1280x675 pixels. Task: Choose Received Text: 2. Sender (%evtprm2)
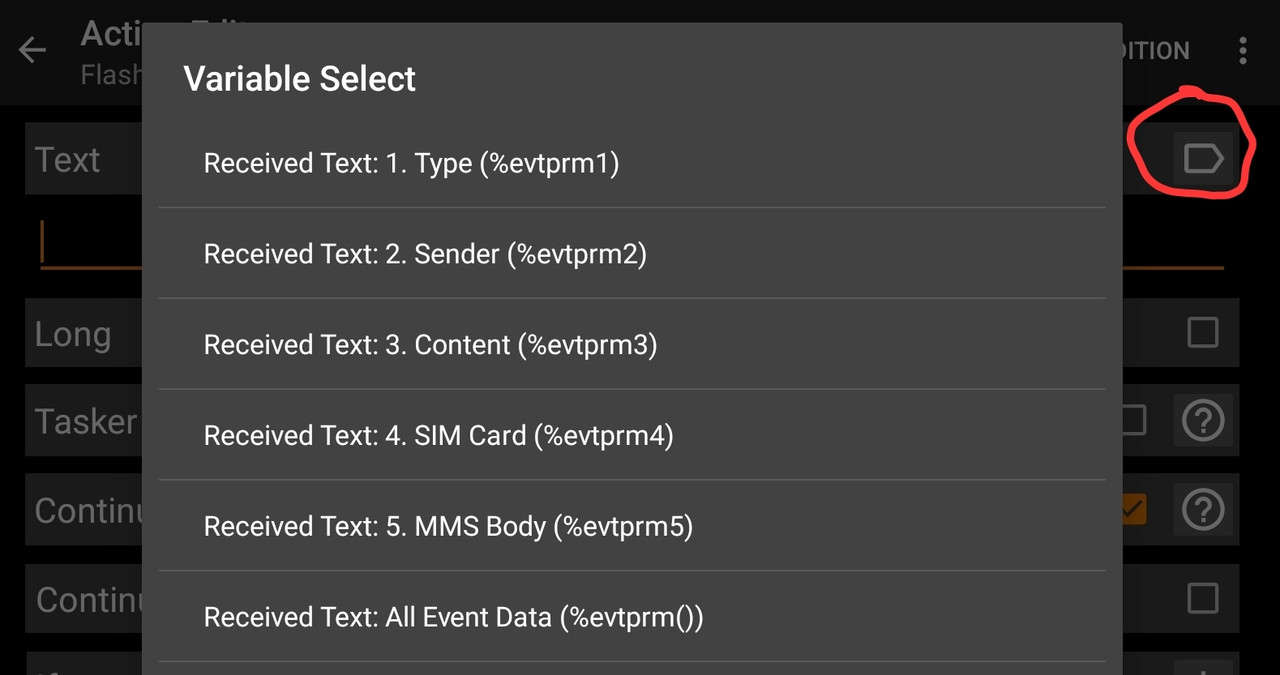tap(425, 254)
